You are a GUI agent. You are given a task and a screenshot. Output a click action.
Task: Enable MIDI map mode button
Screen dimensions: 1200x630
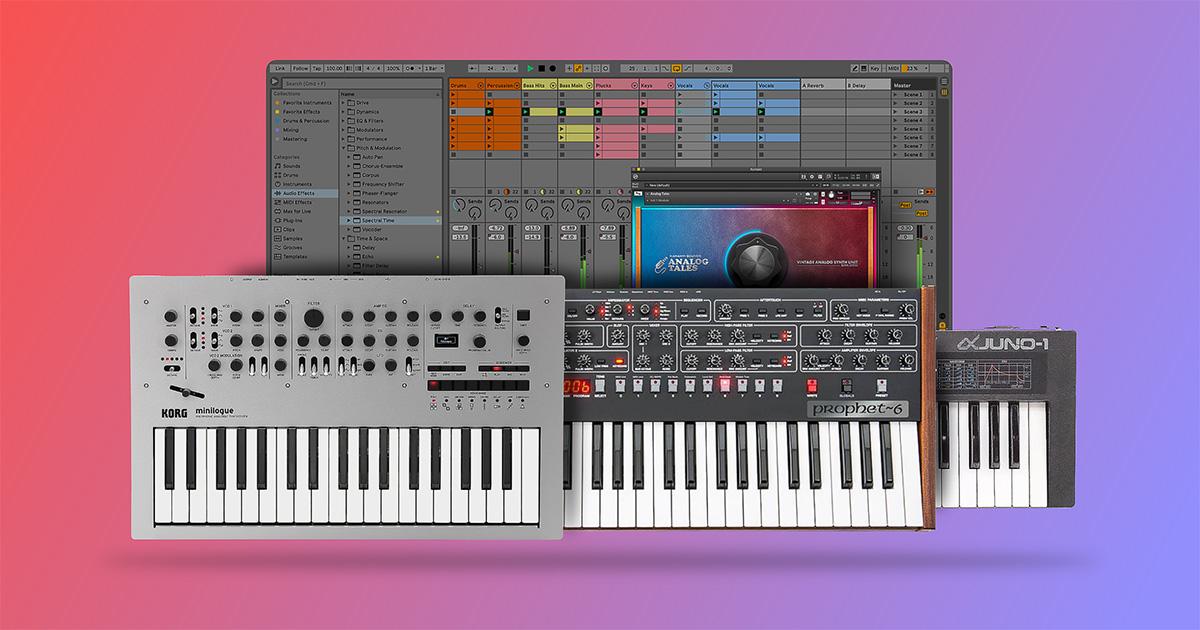[x=893, y=68]
